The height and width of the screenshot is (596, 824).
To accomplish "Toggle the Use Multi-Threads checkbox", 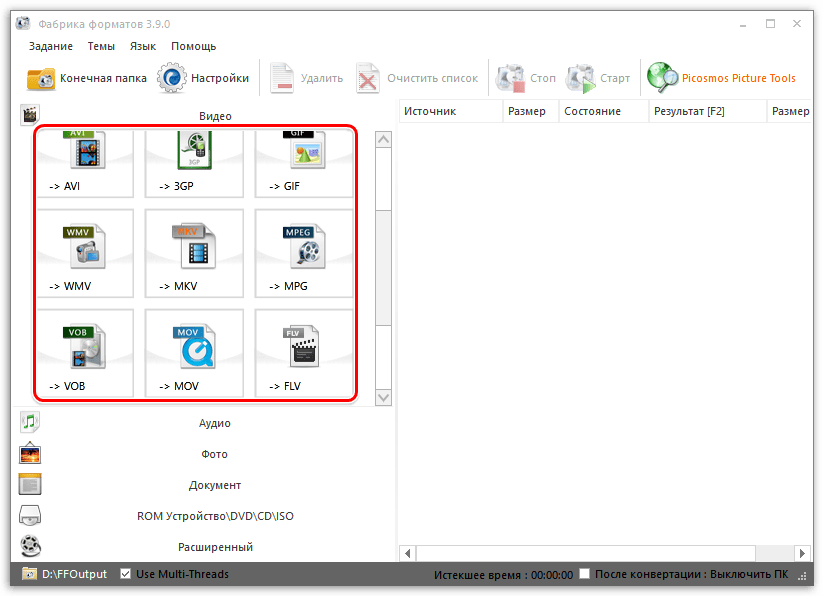I will pos(125,573).
